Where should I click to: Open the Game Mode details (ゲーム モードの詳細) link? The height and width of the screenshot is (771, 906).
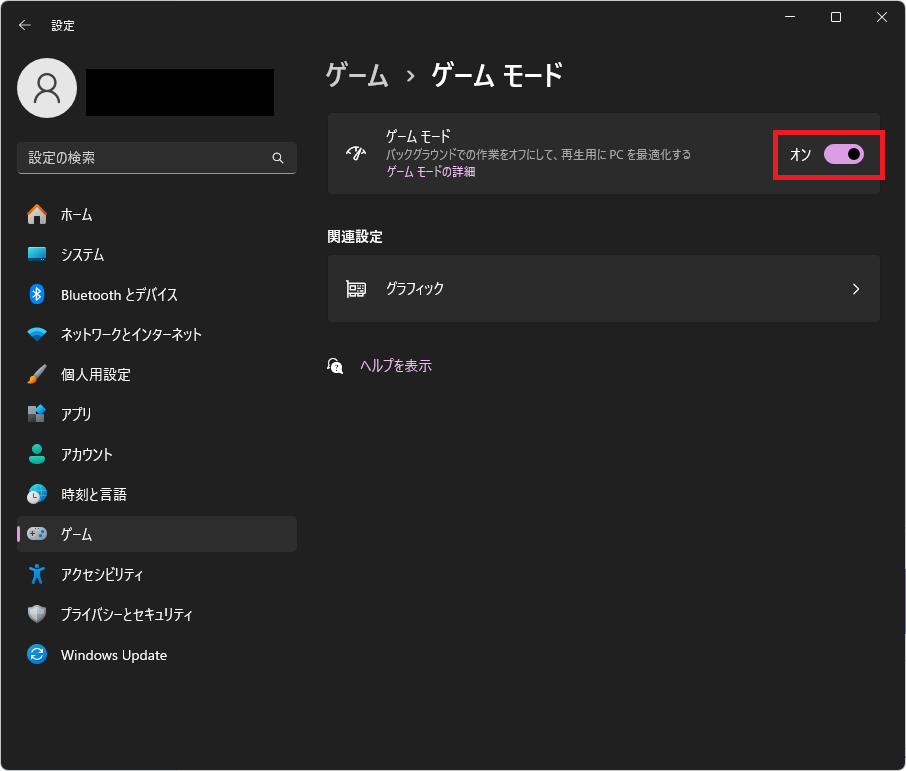[x=431, y=172]
